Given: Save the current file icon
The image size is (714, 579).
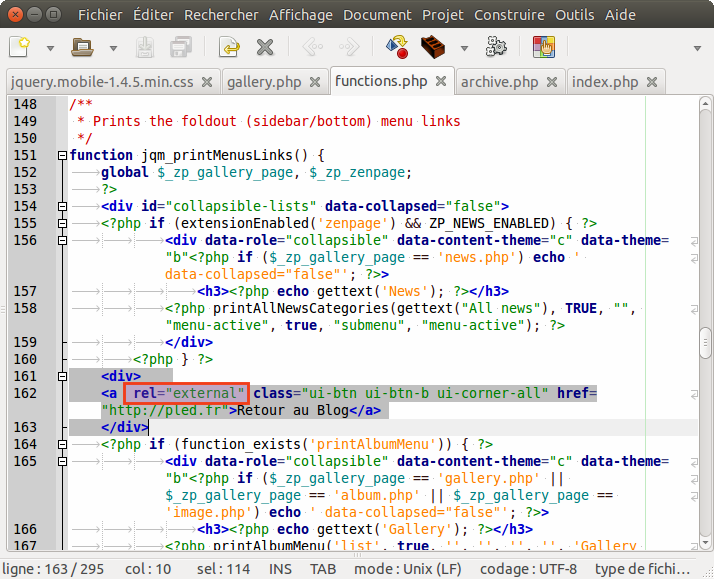Looking at the screenshot, I should pyautogui.click(x=145, y=47).
